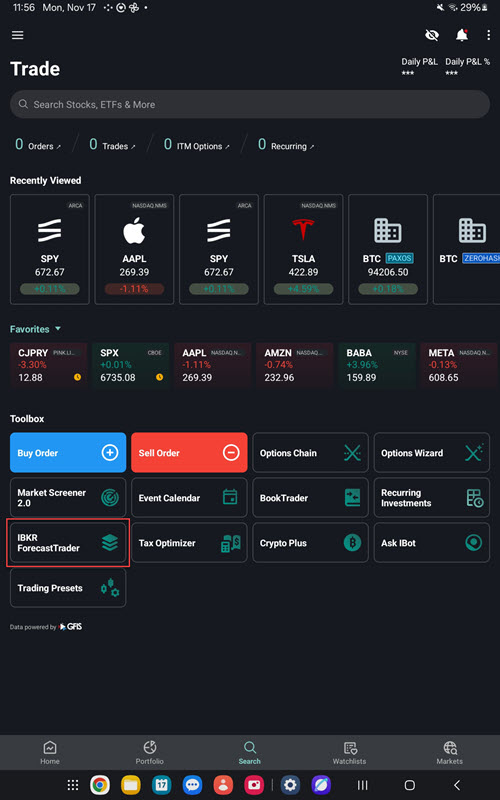Open the Contacts app in taskbar
The height and width of the screenshot is (800, 500).
point(223,785)
